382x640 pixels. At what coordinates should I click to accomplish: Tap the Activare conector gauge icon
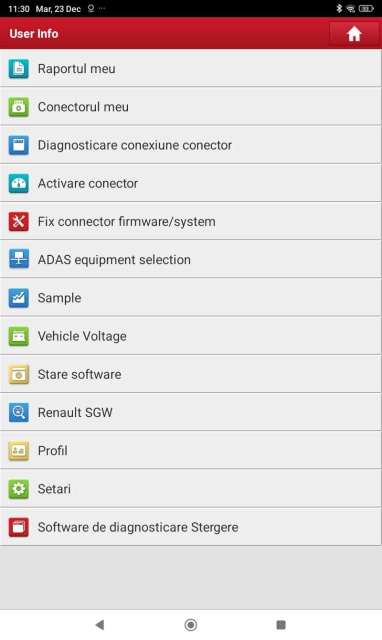(x=19, y=183)
